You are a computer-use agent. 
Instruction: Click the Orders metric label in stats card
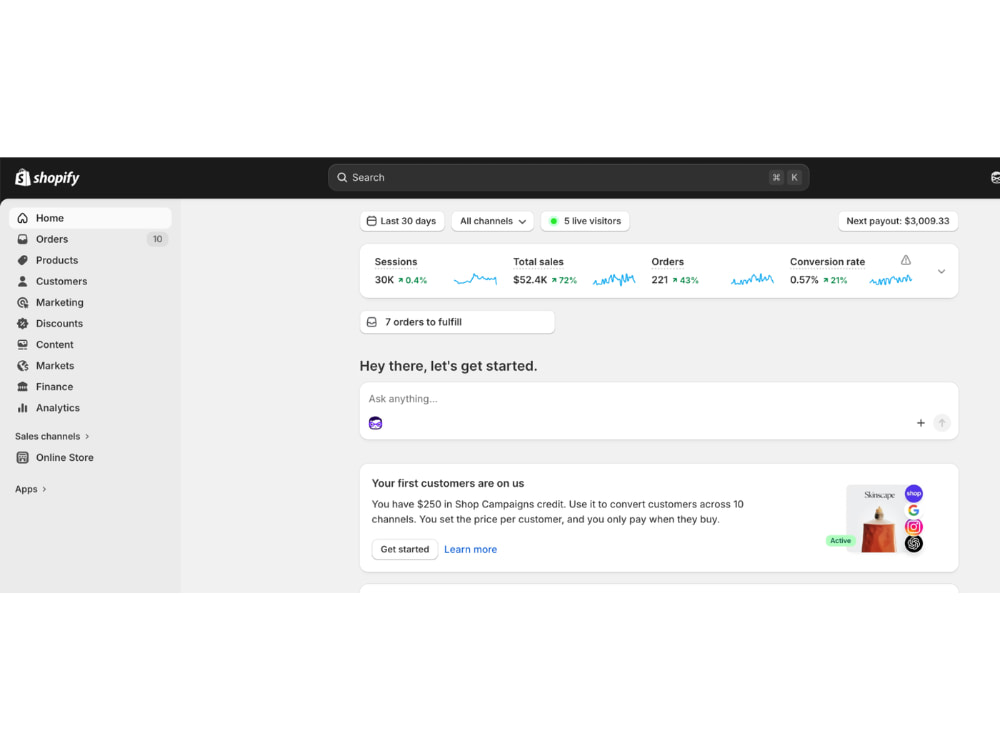pos(667,261)
